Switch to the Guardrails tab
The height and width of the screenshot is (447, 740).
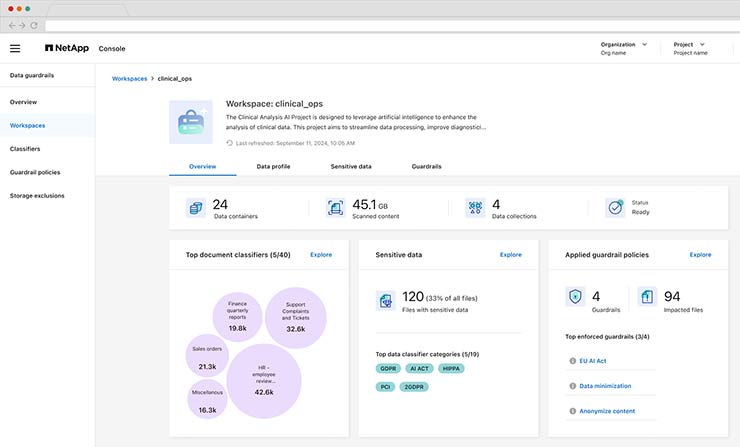pyautogui.click(x=426, y=166)
